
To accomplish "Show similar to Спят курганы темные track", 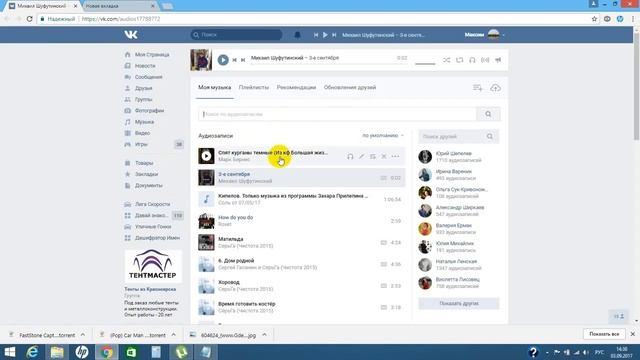I will pos(350,156).
